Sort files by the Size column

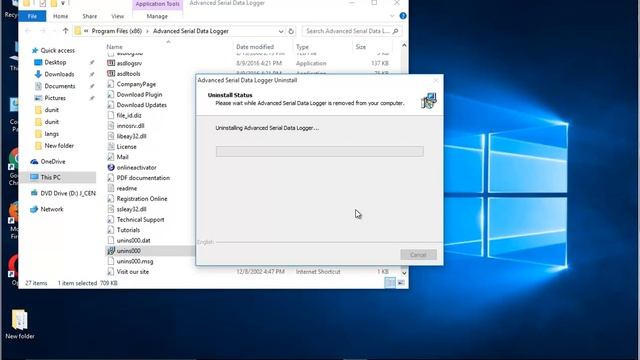[x=361, y=47]
